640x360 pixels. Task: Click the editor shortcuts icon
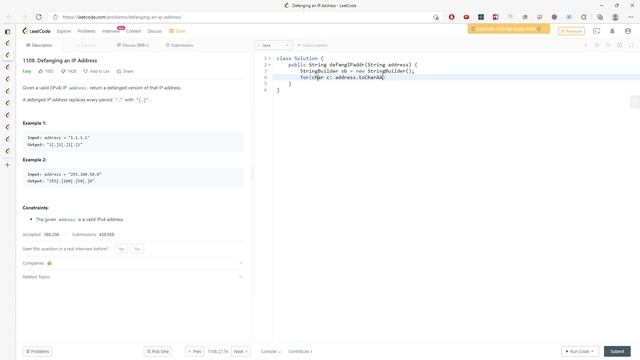tap(597, 45)
